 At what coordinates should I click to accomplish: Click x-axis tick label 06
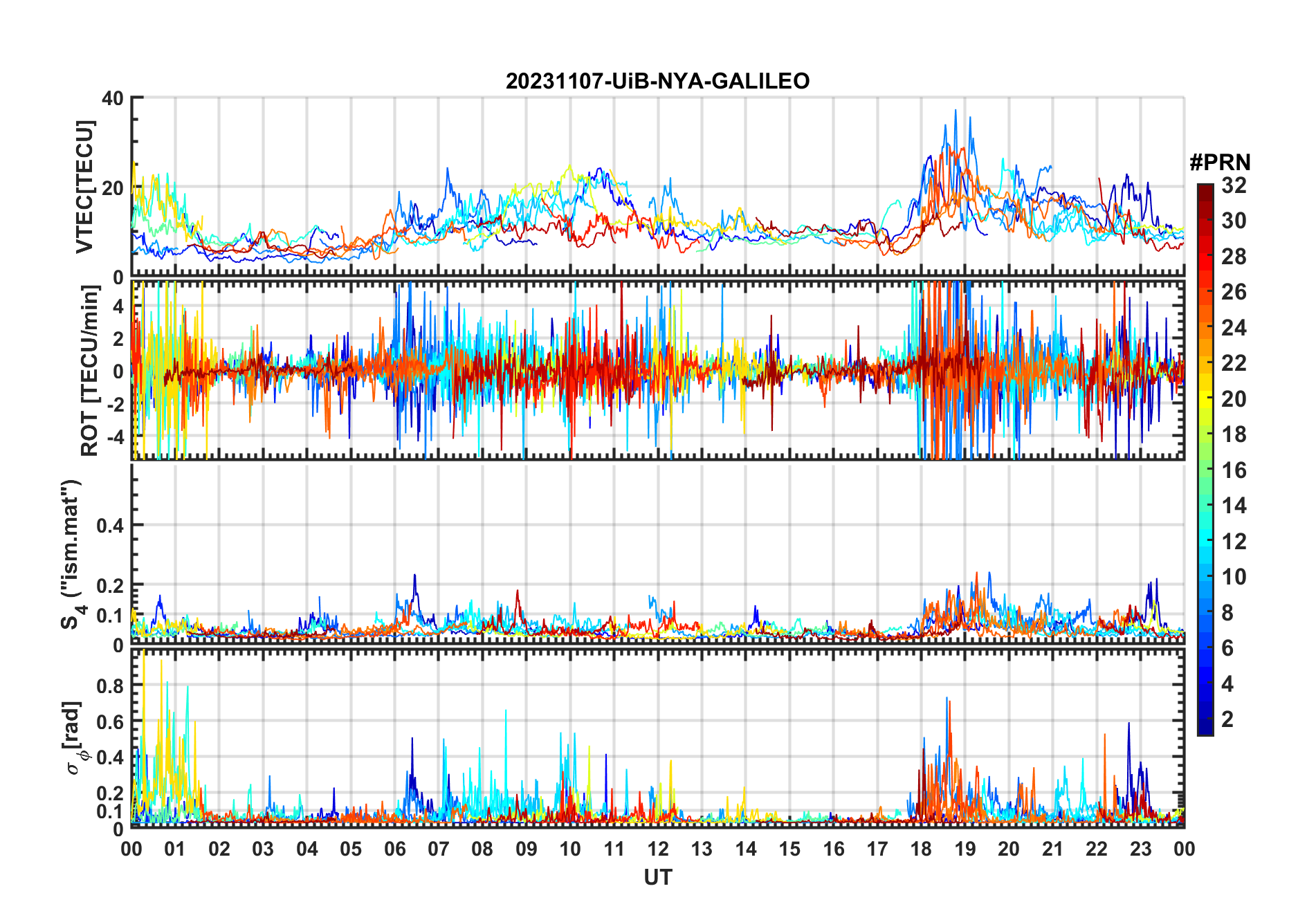[394, 849]
